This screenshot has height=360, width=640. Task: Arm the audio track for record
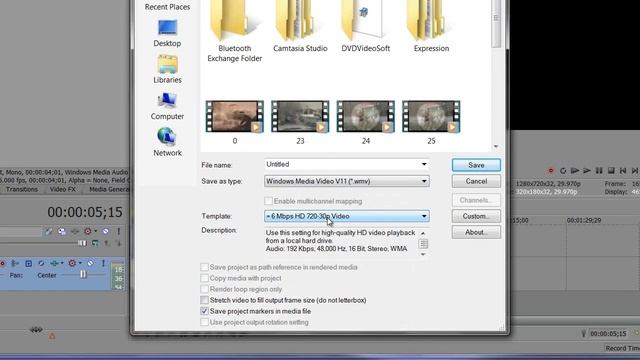pyautogui.click(x=2, y=264)
